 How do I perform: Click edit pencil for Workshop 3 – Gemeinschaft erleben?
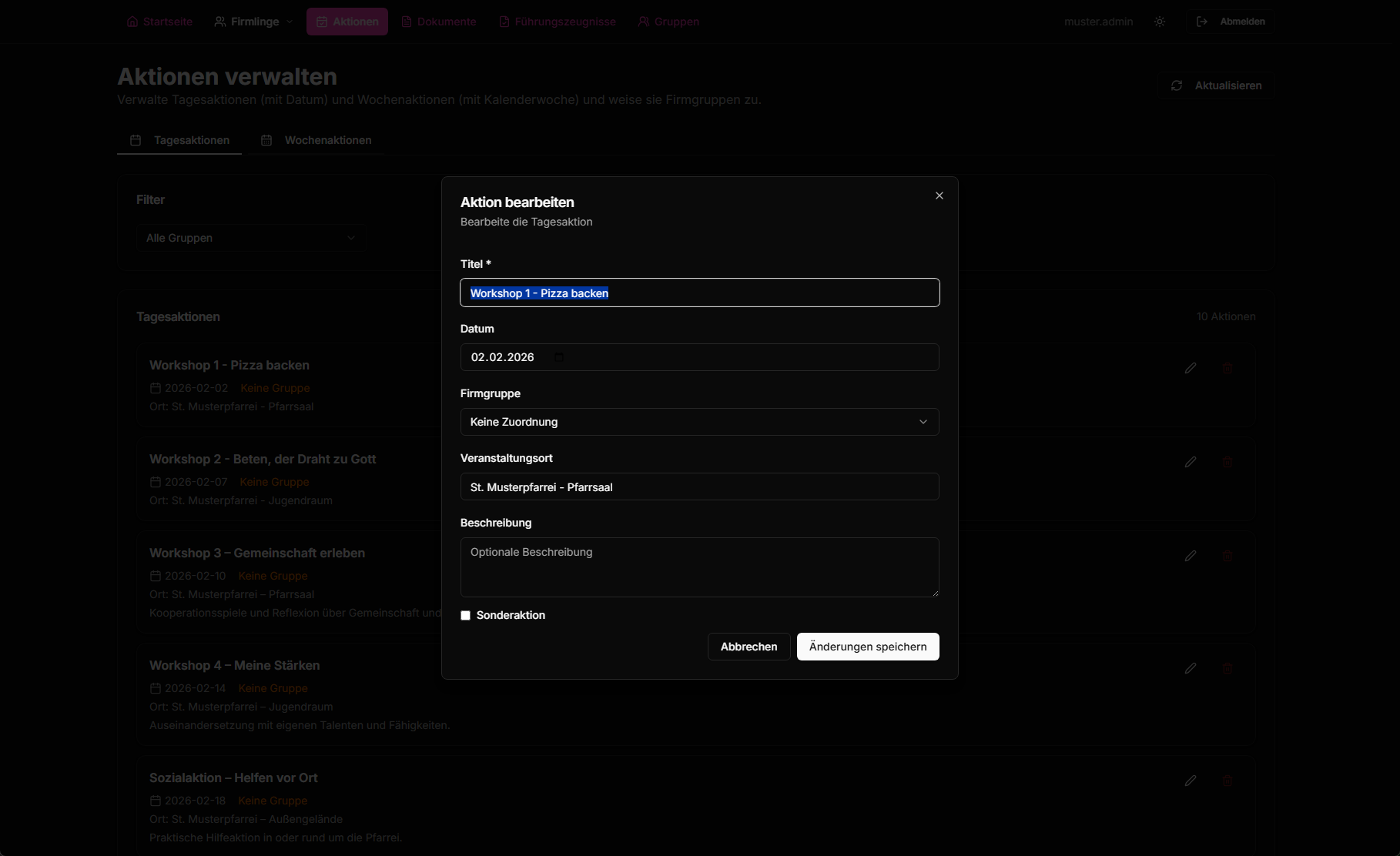pos(1190,557)
